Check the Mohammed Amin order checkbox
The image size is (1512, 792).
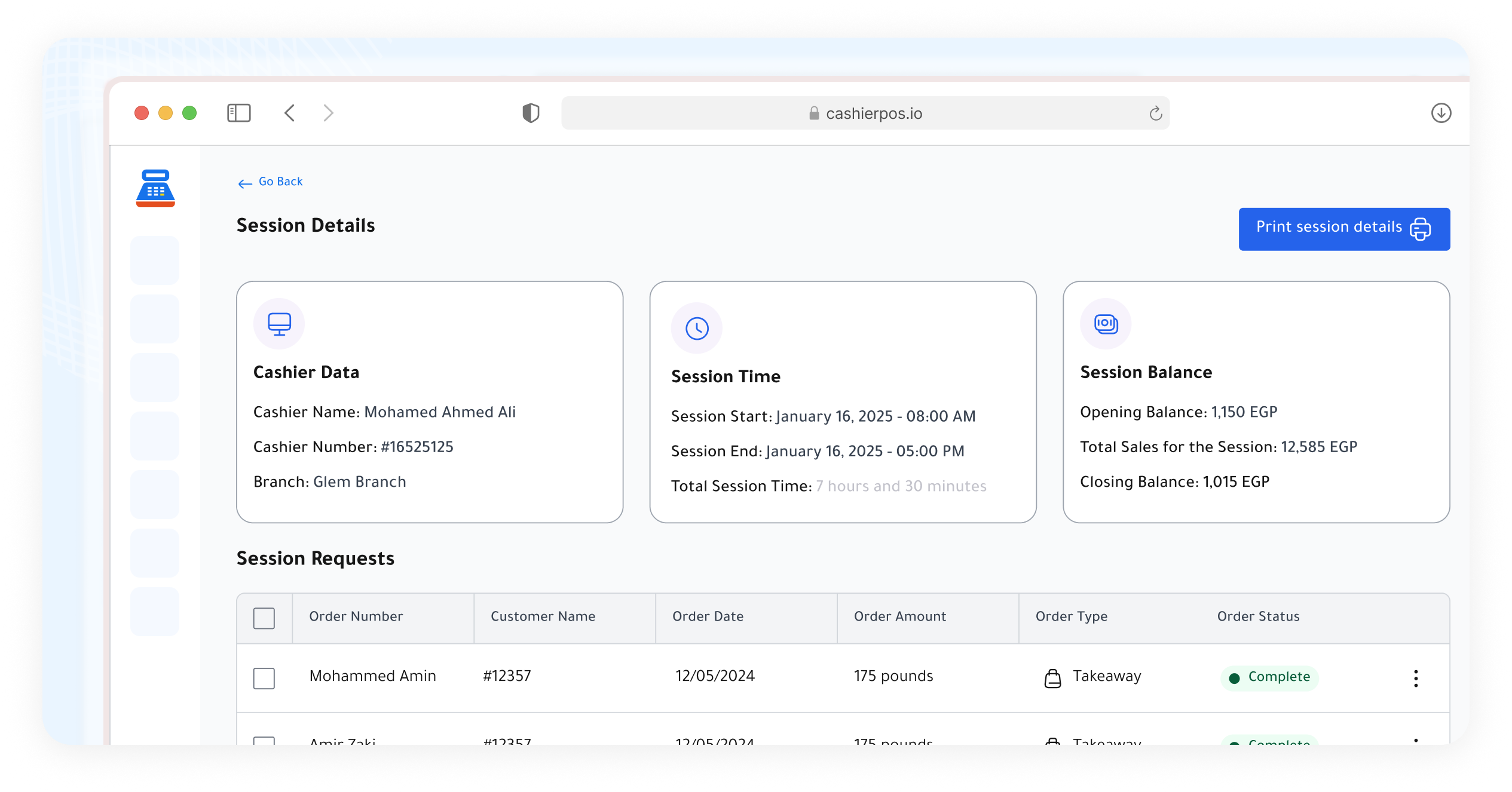point(264,678)
